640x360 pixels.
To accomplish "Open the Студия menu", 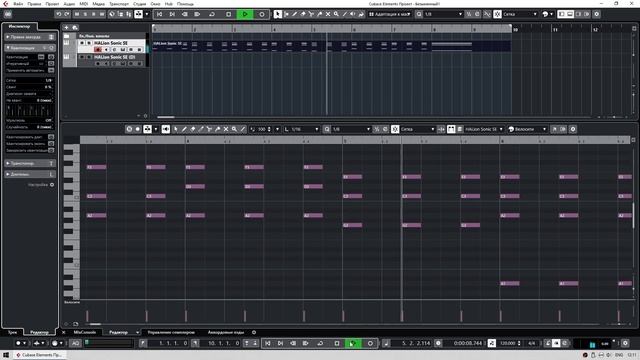I will (x=140, y=4).
